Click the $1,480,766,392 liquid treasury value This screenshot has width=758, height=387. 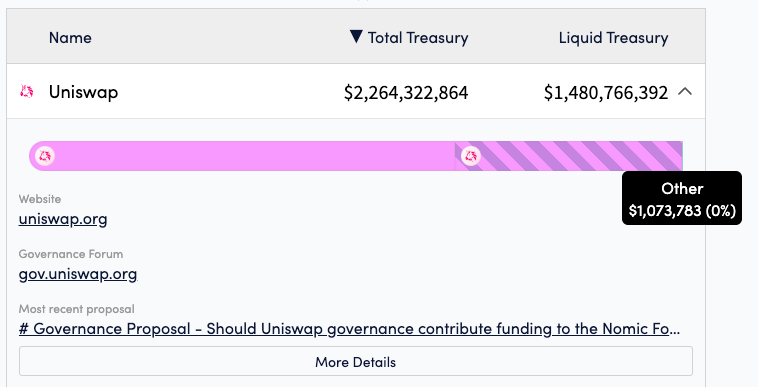click(606, 92)
